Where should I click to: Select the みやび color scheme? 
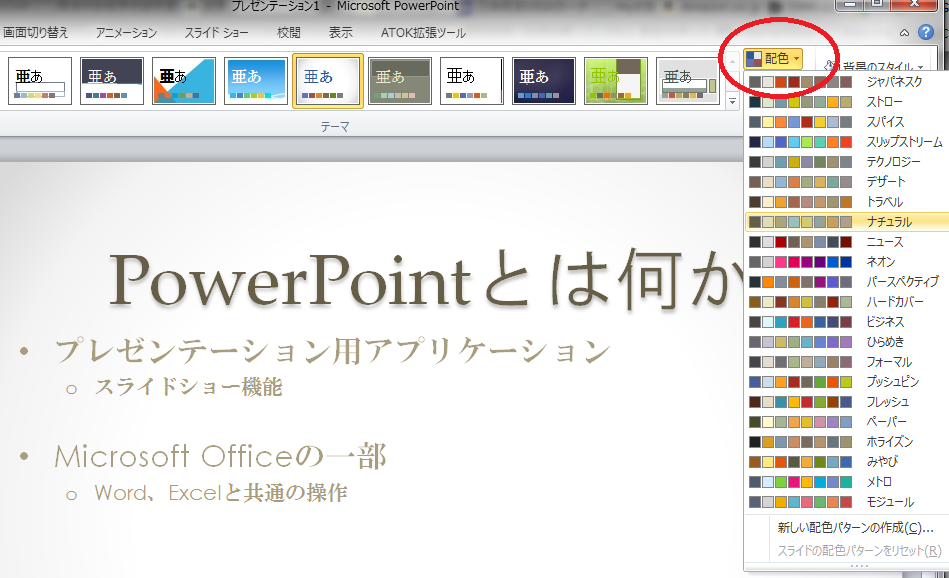pos(847,461)
